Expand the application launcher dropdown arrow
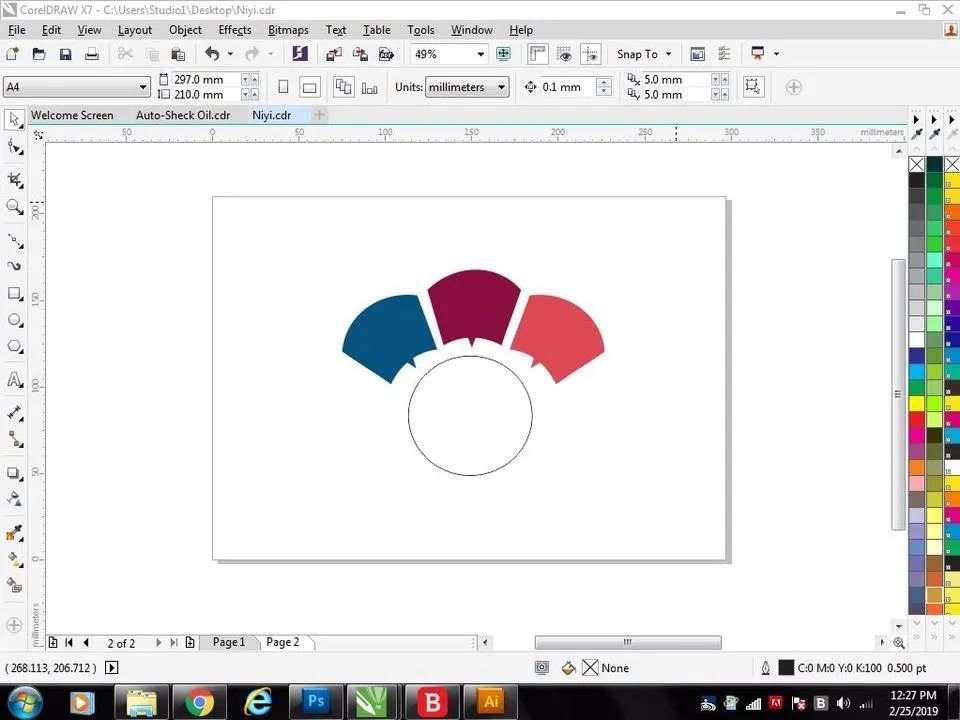The height and width of the screenshot is (720, 960). 776,54
